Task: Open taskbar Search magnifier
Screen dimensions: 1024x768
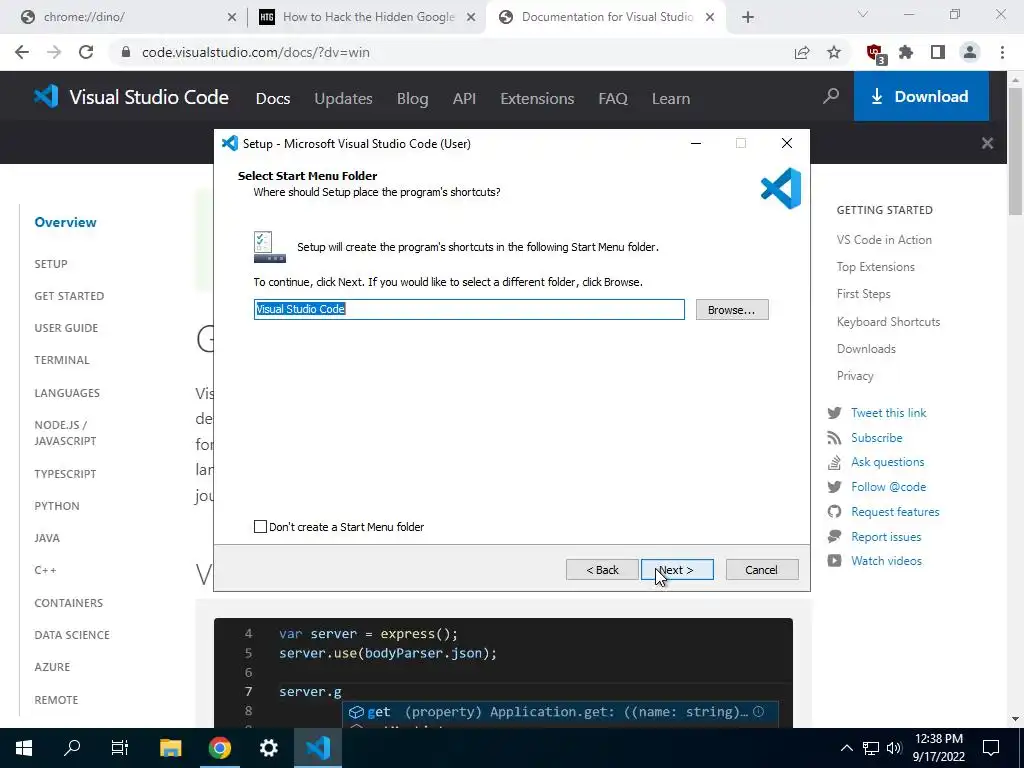Action: click(72, 748)
